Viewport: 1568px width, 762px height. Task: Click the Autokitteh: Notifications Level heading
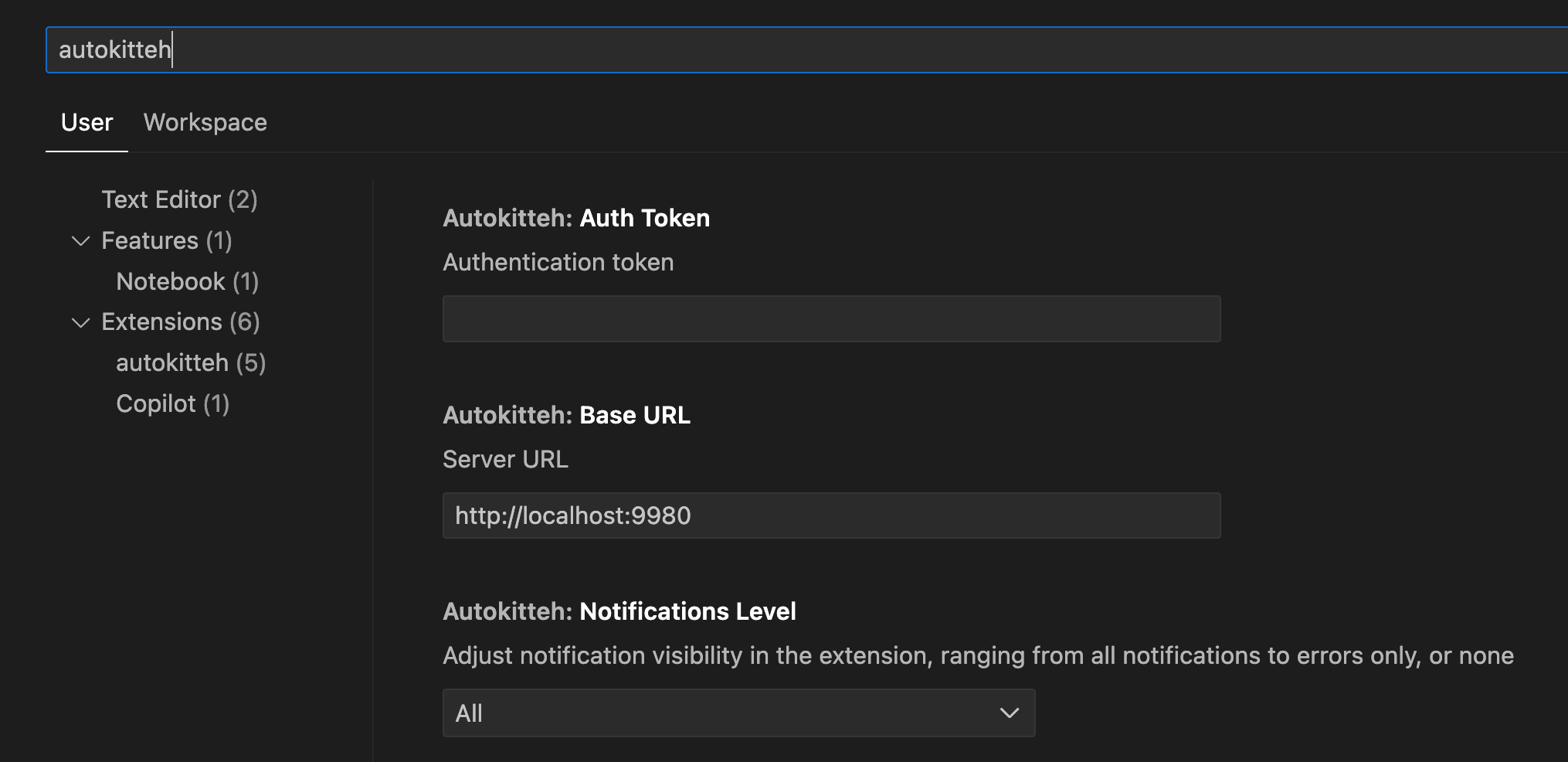click(619, 612)
